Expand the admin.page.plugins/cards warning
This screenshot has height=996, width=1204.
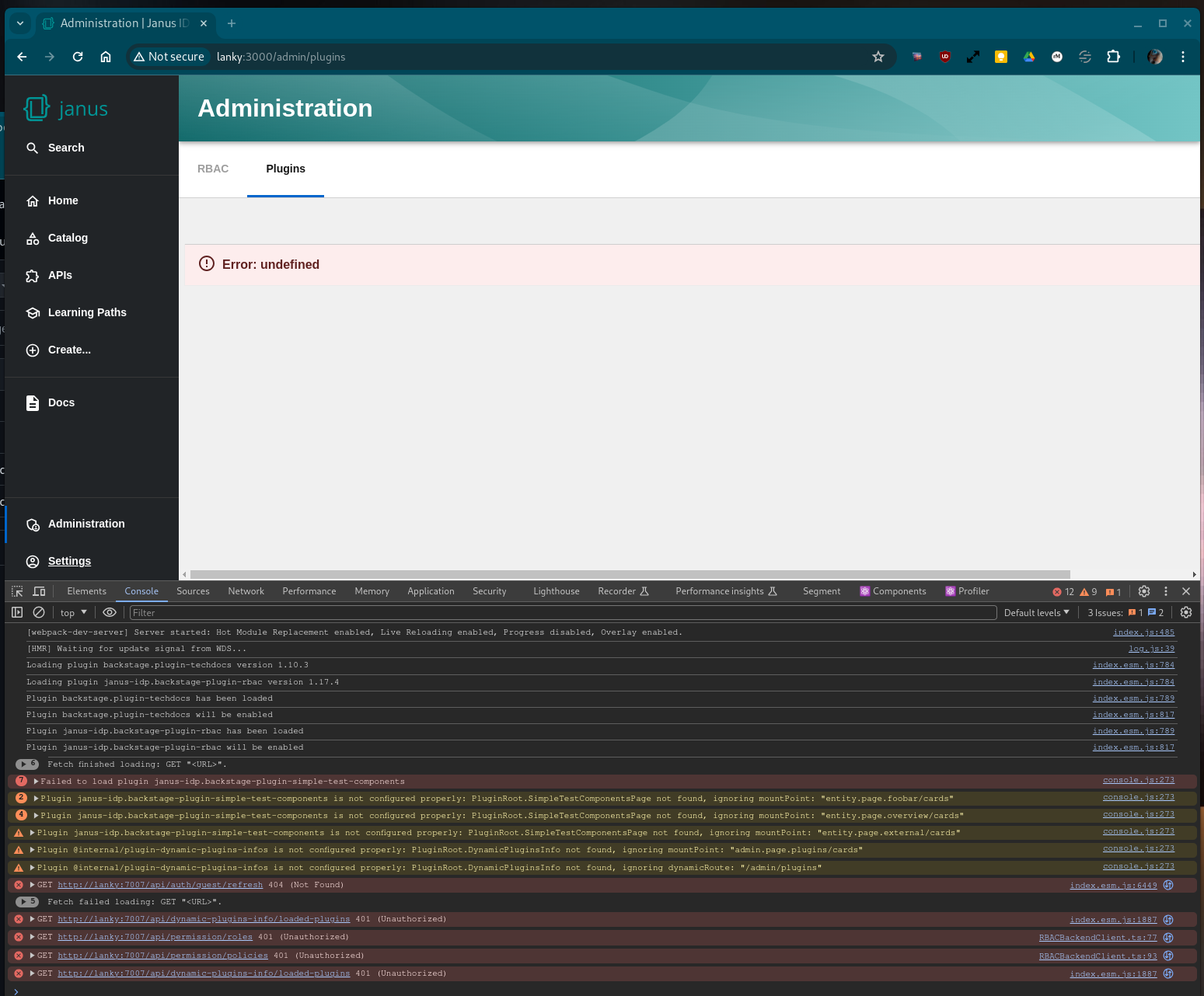32,849
